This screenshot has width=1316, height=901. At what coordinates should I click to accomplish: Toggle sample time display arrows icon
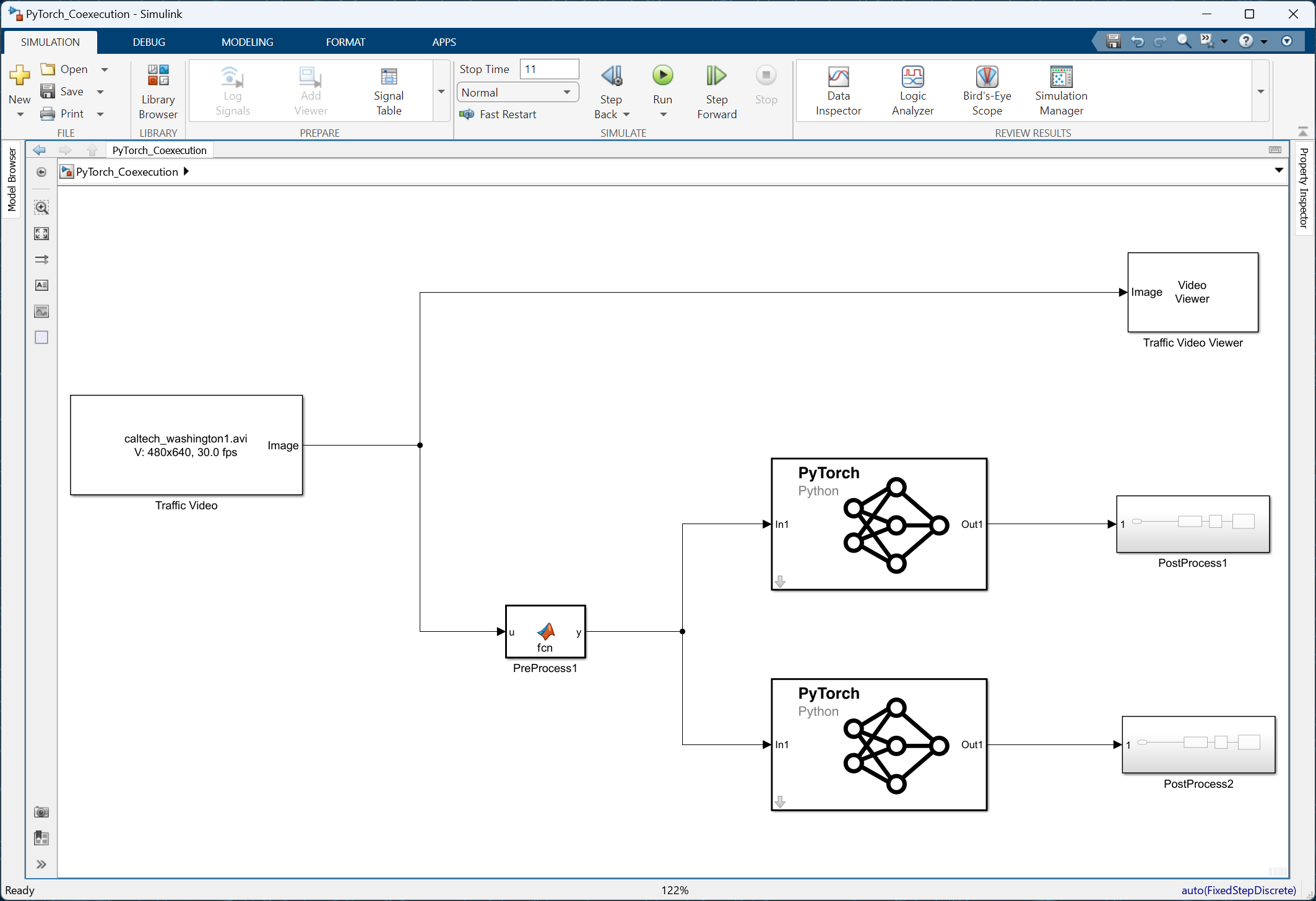click(41, 259)
